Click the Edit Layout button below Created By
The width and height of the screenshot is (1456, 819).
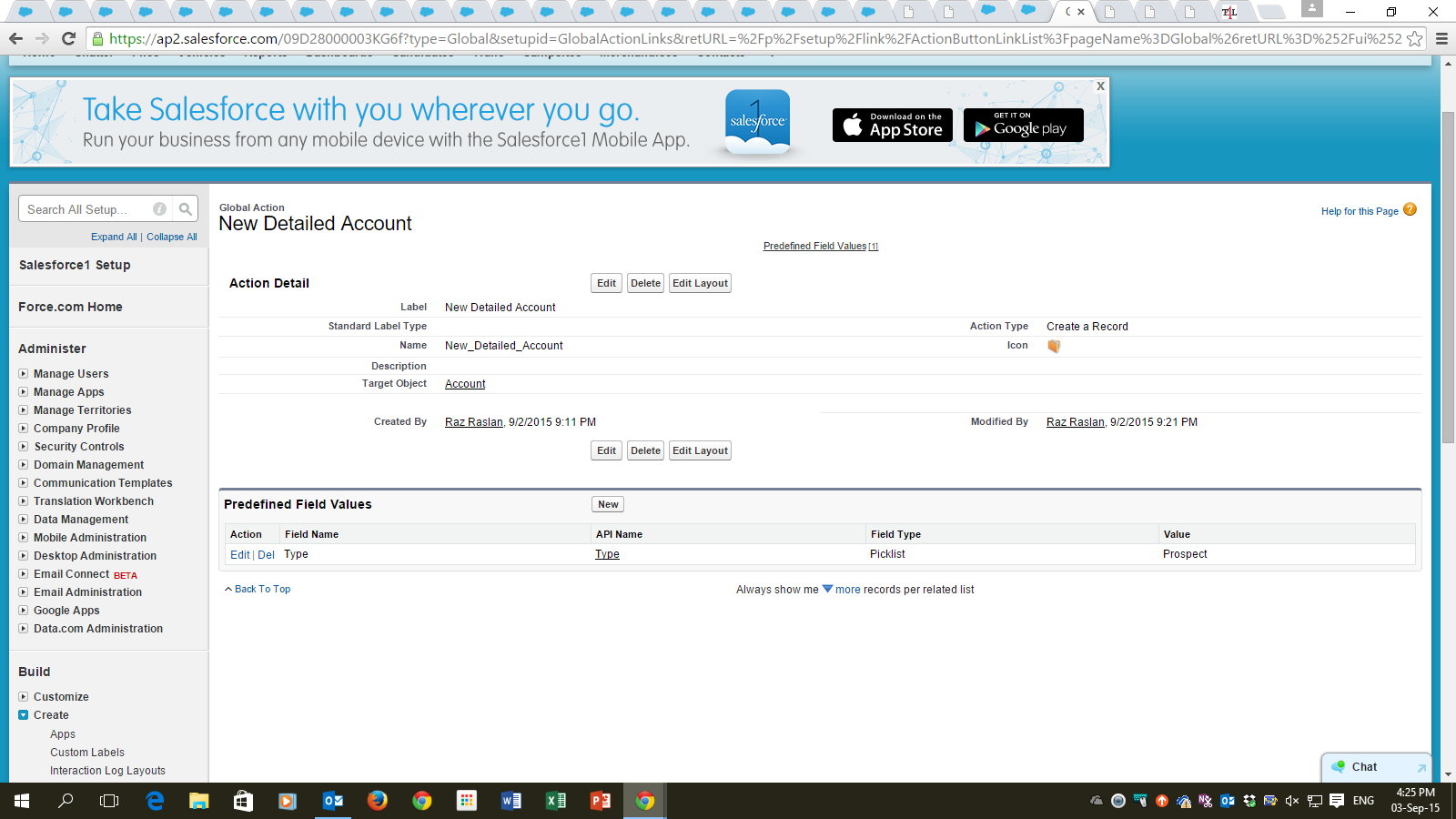pyautogui.click(x=700, y=450)
